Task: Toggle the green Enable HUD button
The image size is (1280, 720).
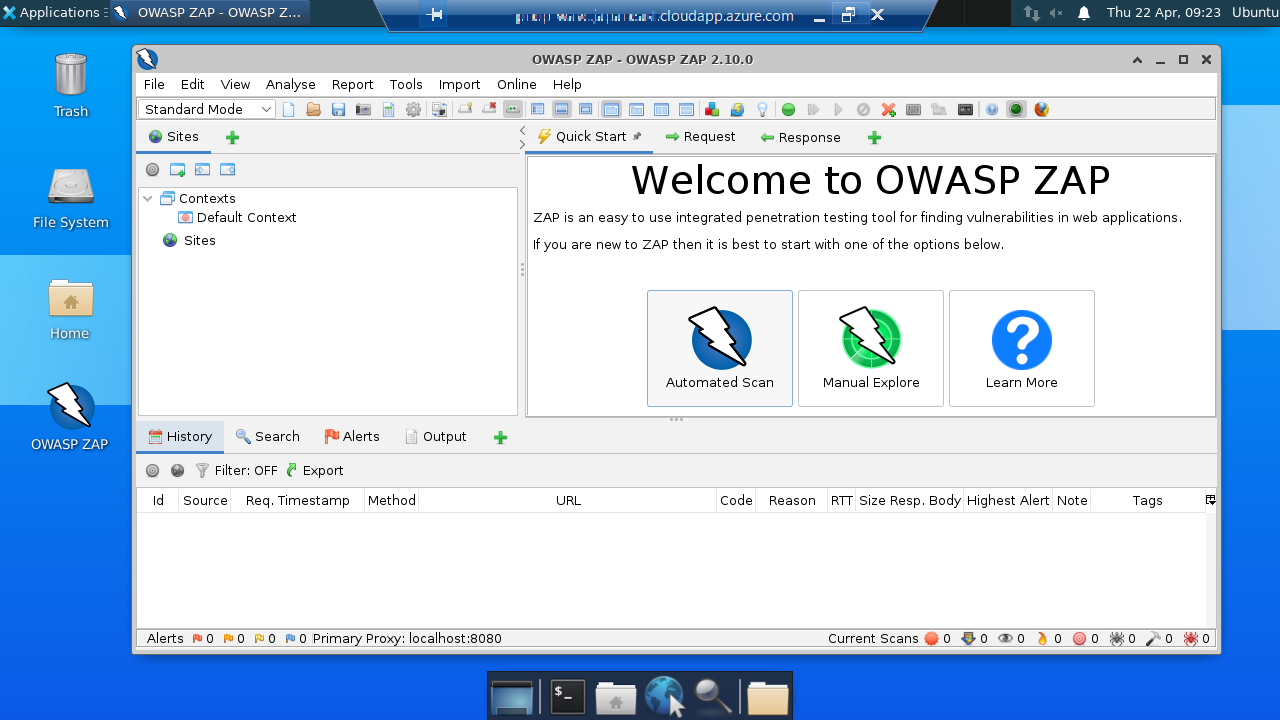Action: pyautogui.click(x=1016, y=109)
